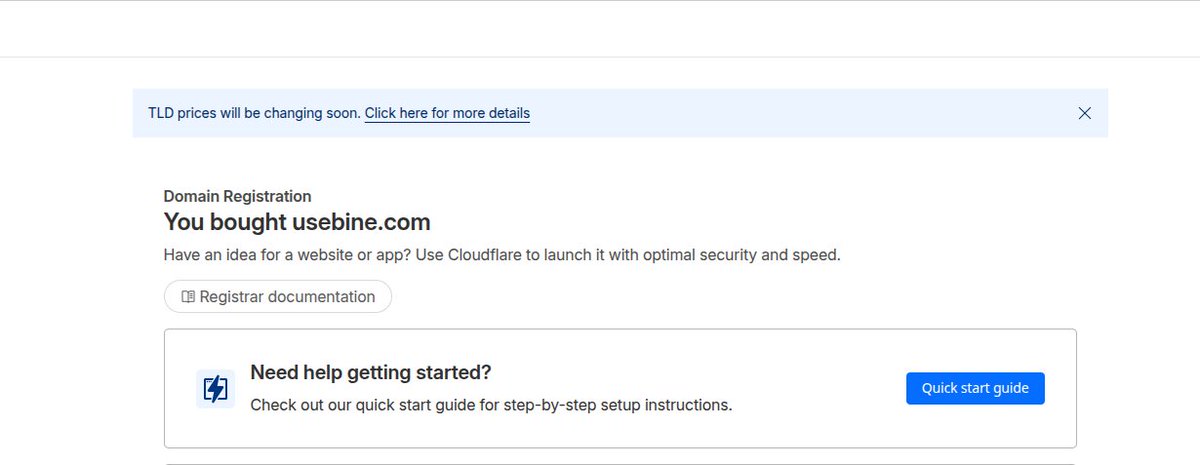The height and width of the screenshot is (465, 1200).
Task: Click the light blue notification banner background
Action: 800,113
